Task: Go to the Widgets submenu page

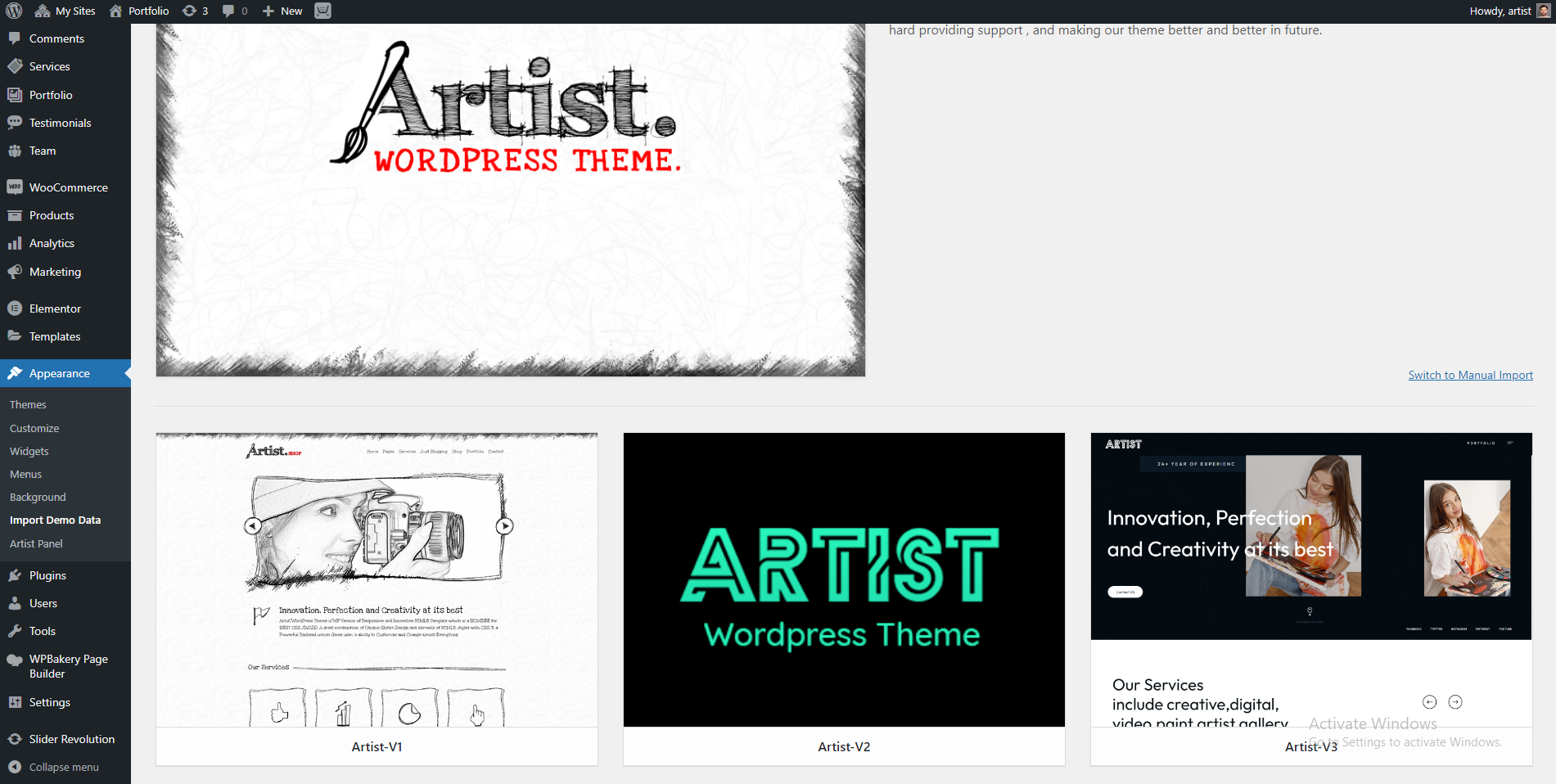Action: coord(29,451)
